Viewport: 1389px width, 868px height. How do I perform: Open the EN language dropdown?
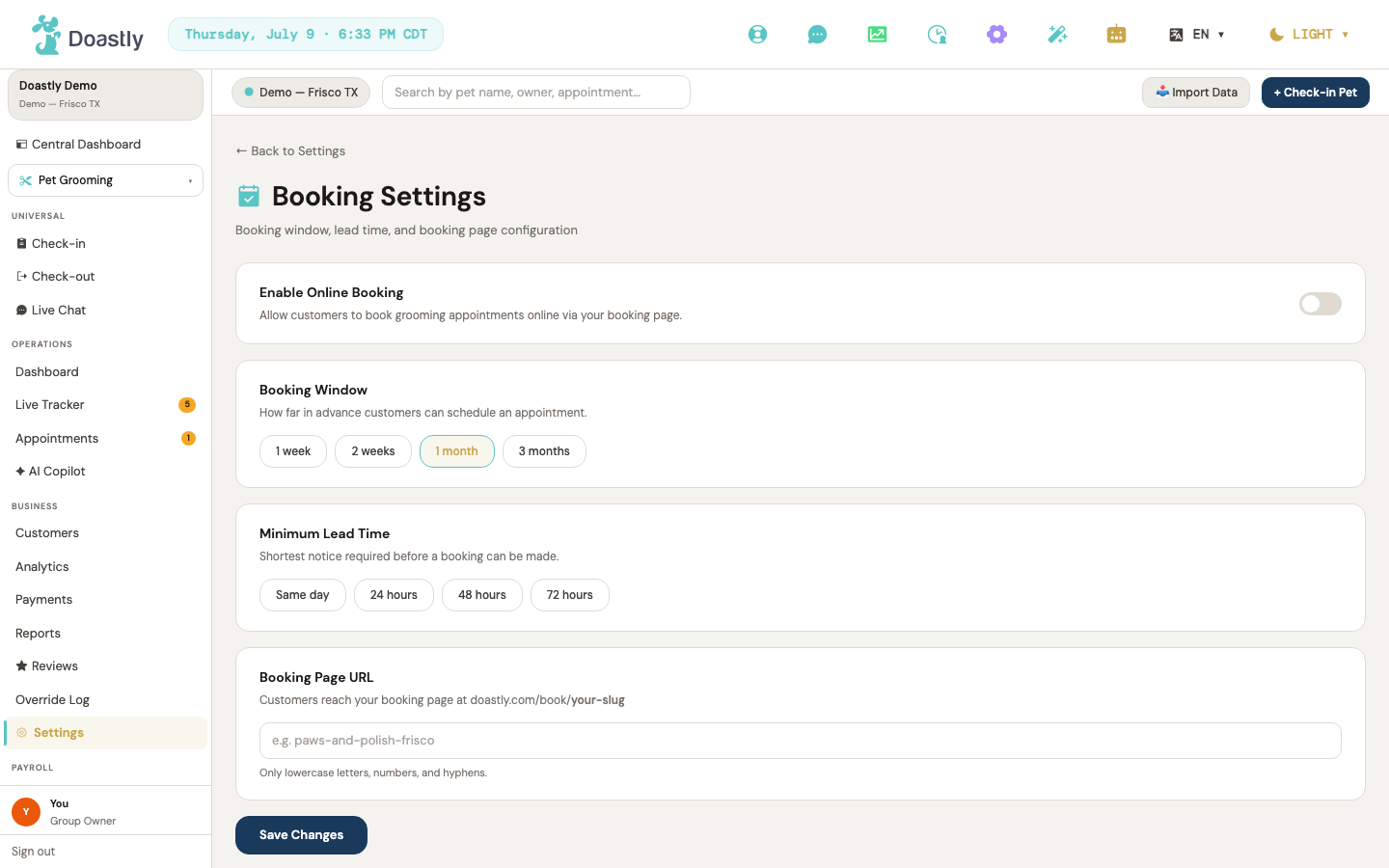click(1197, 35)
